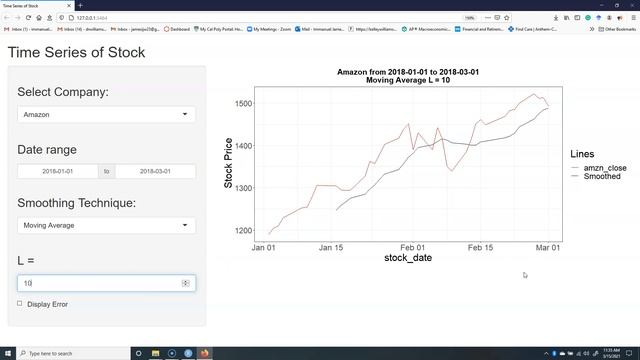Open the Firefox hamburger menu

point(633,18)
